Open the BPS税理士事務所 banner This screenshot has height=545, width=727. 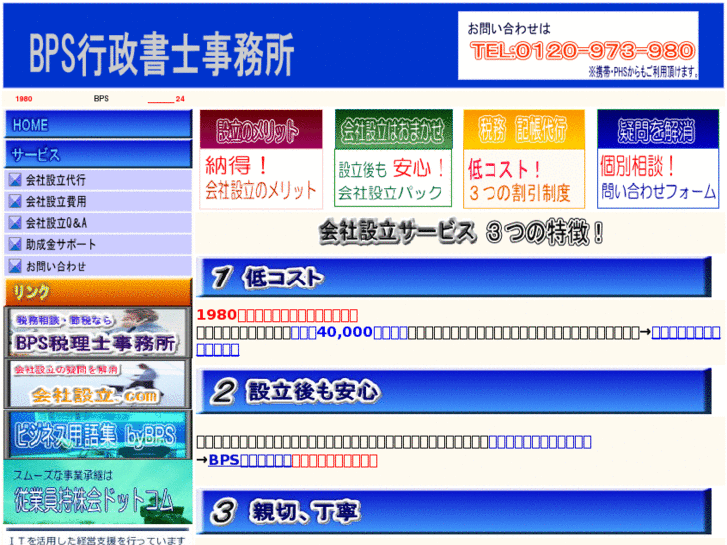click(97, 332)
